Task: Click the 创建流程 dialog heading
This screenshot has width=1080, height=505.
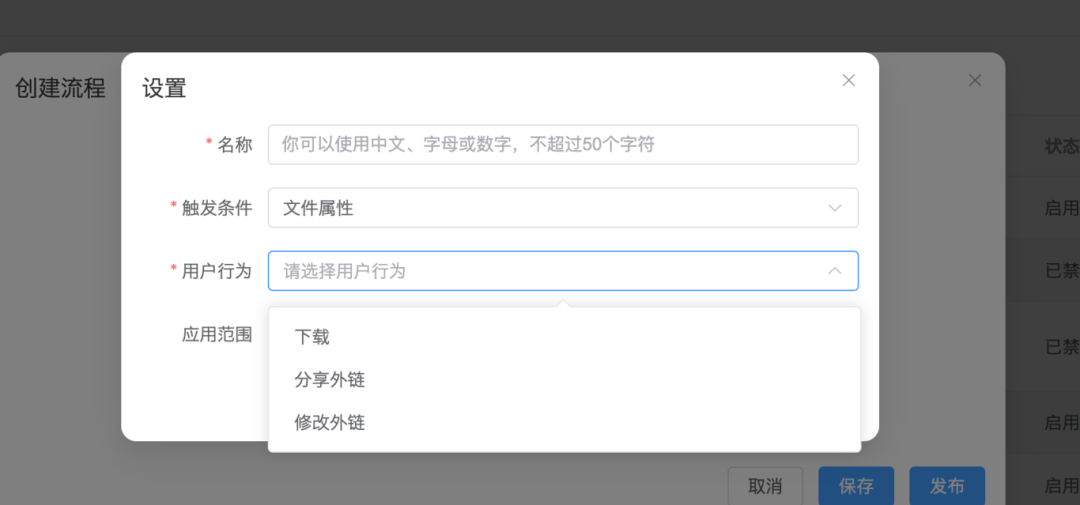Action: tap(60, 88)
